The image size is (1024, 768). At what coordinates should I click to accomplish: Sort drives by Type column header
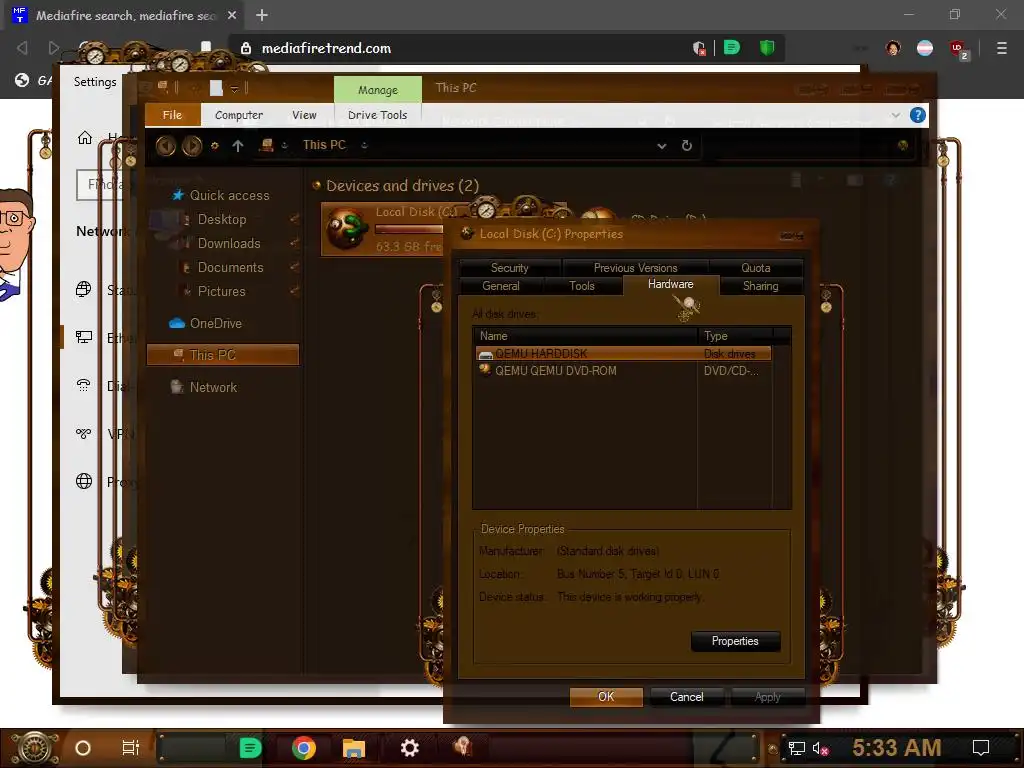[735, 336]
